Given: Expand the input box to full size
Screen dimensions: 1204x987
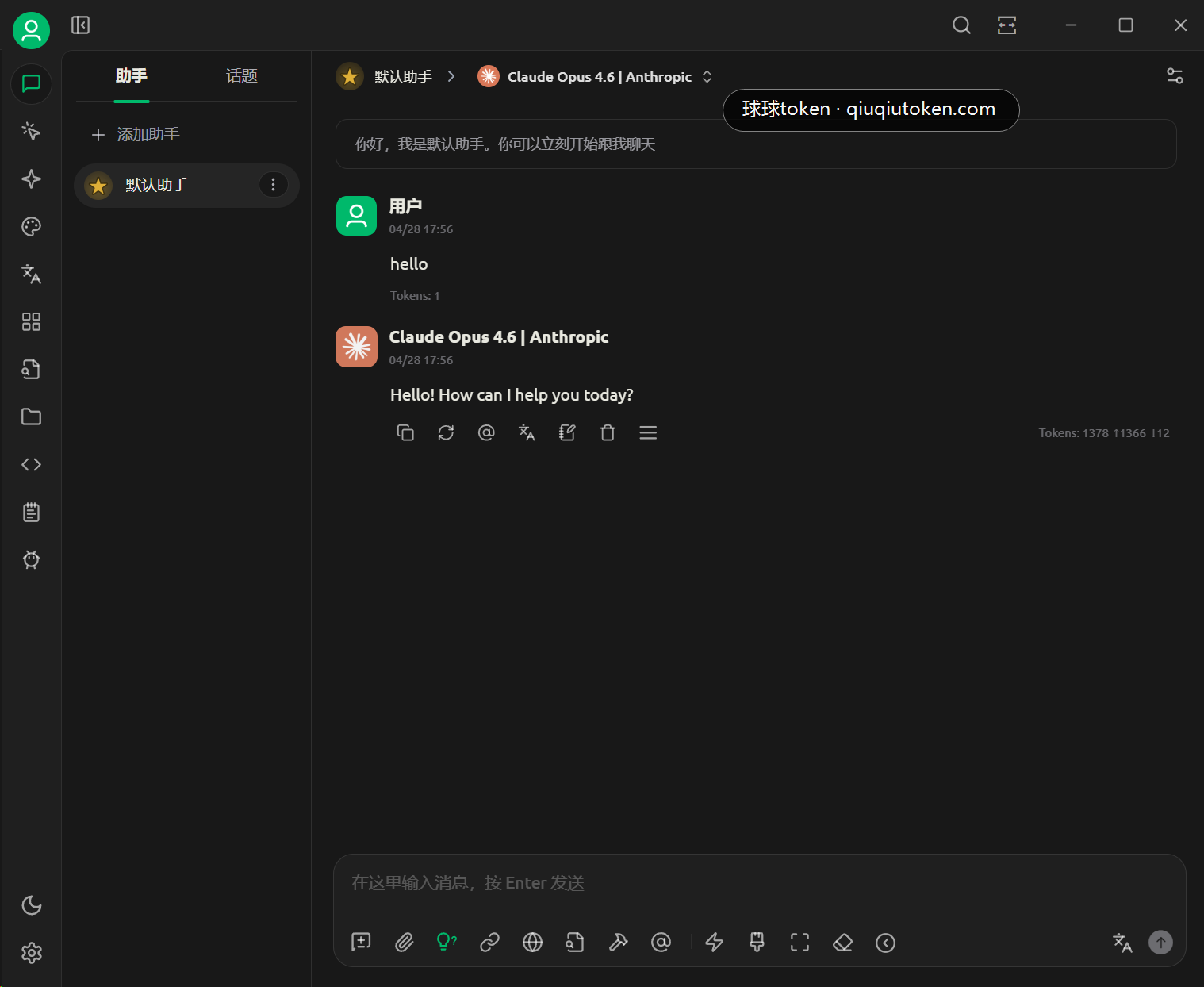Looking at the screenshot, I should 799,942.
